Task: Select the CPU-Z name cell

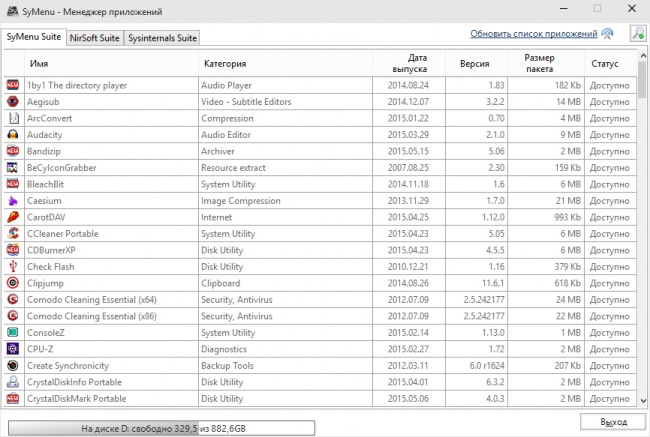Action: [x=112, y=349]
